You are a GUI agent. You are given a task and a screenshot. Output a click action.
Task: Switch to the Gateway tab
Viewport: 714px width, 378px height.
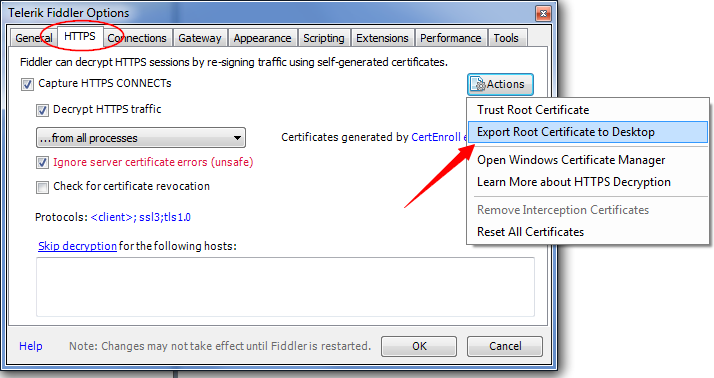click(x=199, y=38)
